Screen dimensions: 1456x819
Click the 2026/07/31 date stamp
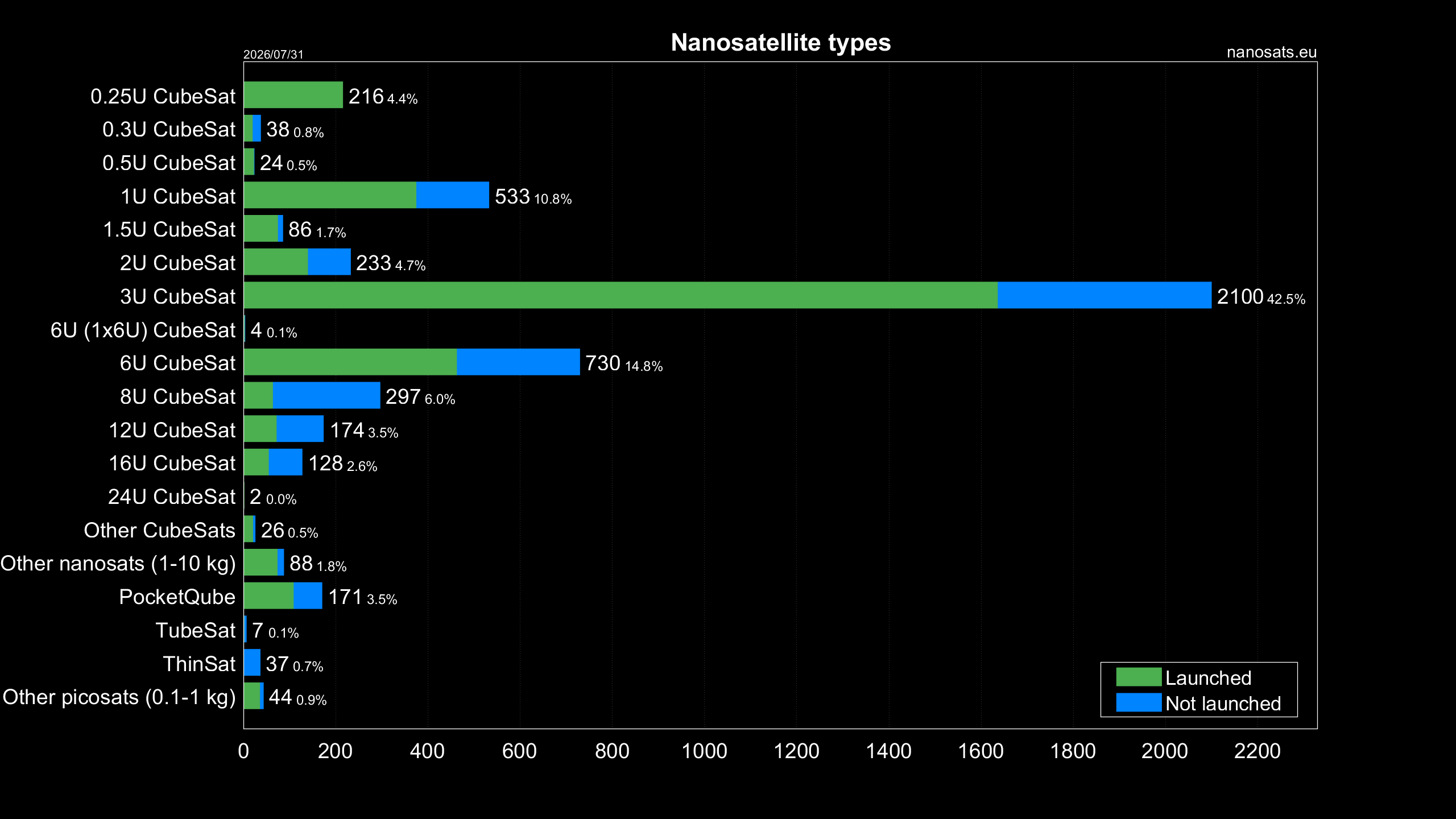pyautogui.click(x=273, y=55)
